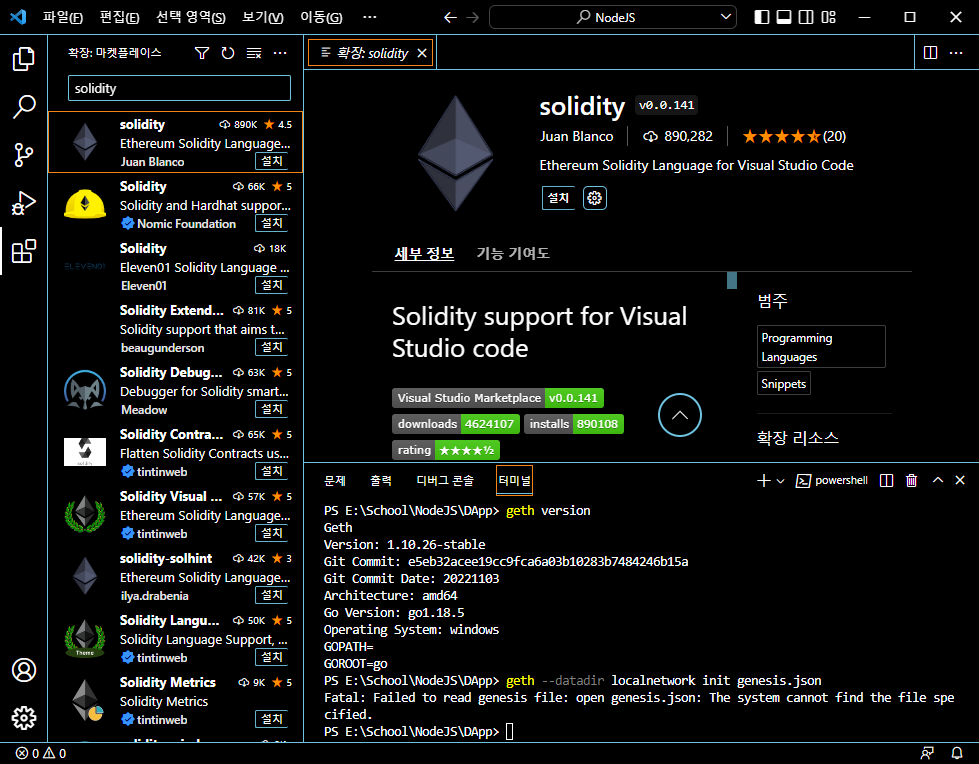Open the Edit (편집) menu
The height and width of the screenshot is (764, 979).
pos(119,17)
